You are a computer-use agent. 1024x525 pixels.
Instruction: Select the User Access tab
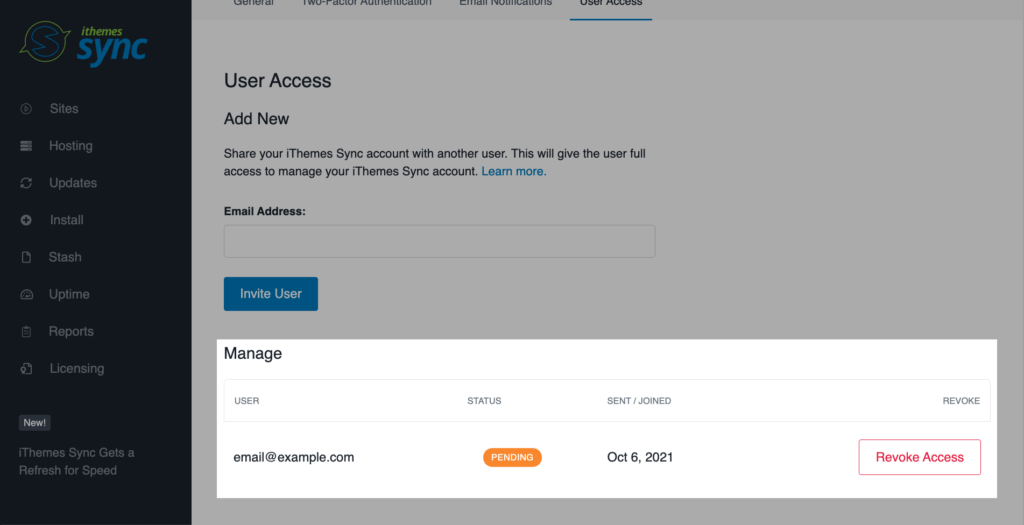pyautogui.click(x=610, y=4)
